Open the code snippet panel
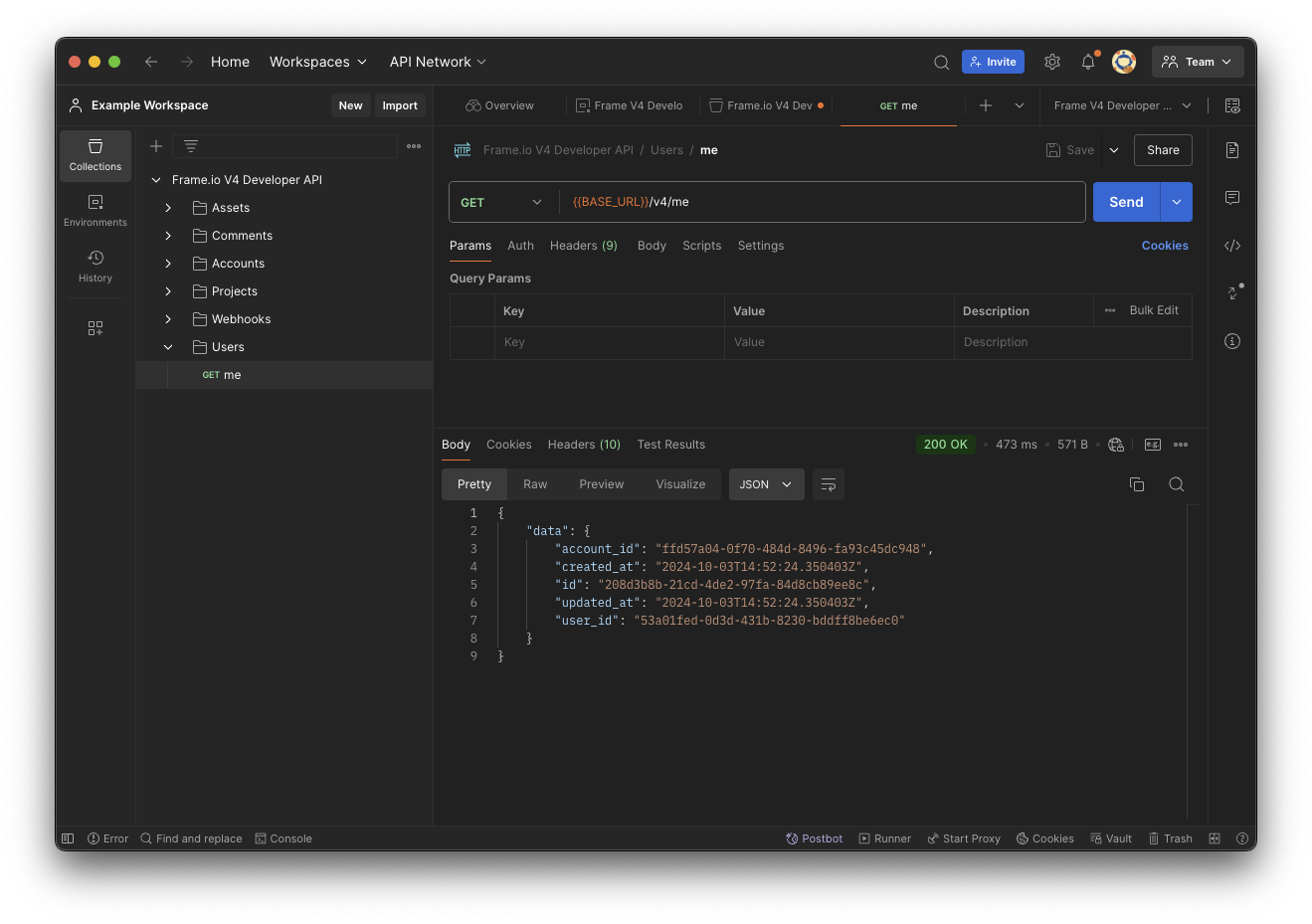1312x924 pixels. [x=1232, y=246]
